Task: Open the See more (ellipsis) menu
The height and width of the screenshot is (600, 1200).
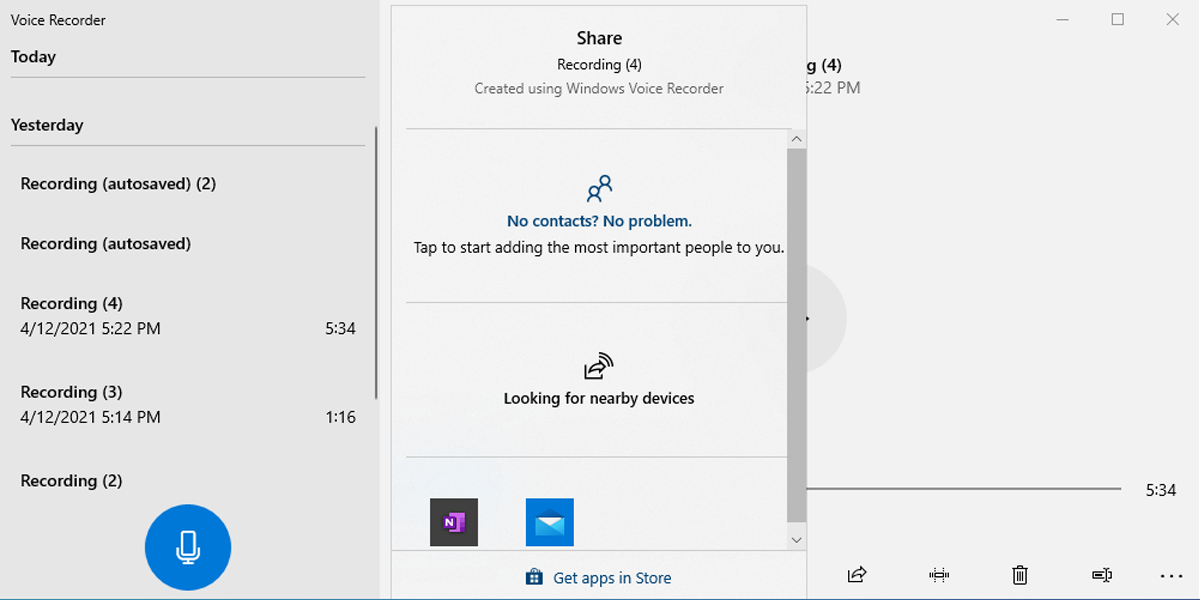Action: (x=1170, y=575)
